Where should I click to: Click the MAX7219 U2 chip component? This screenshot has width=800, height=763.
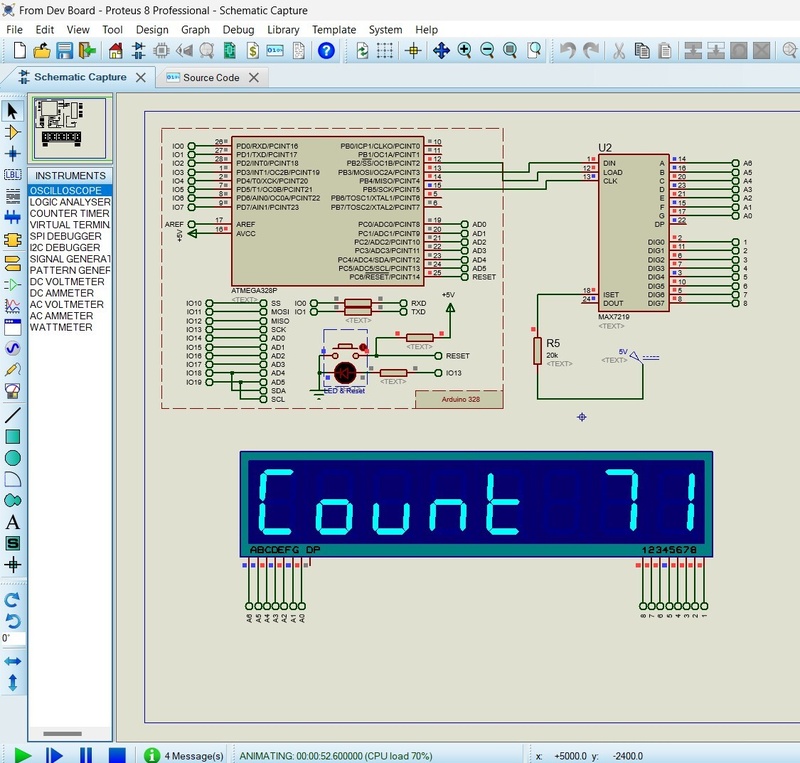[x=633, y=233]
